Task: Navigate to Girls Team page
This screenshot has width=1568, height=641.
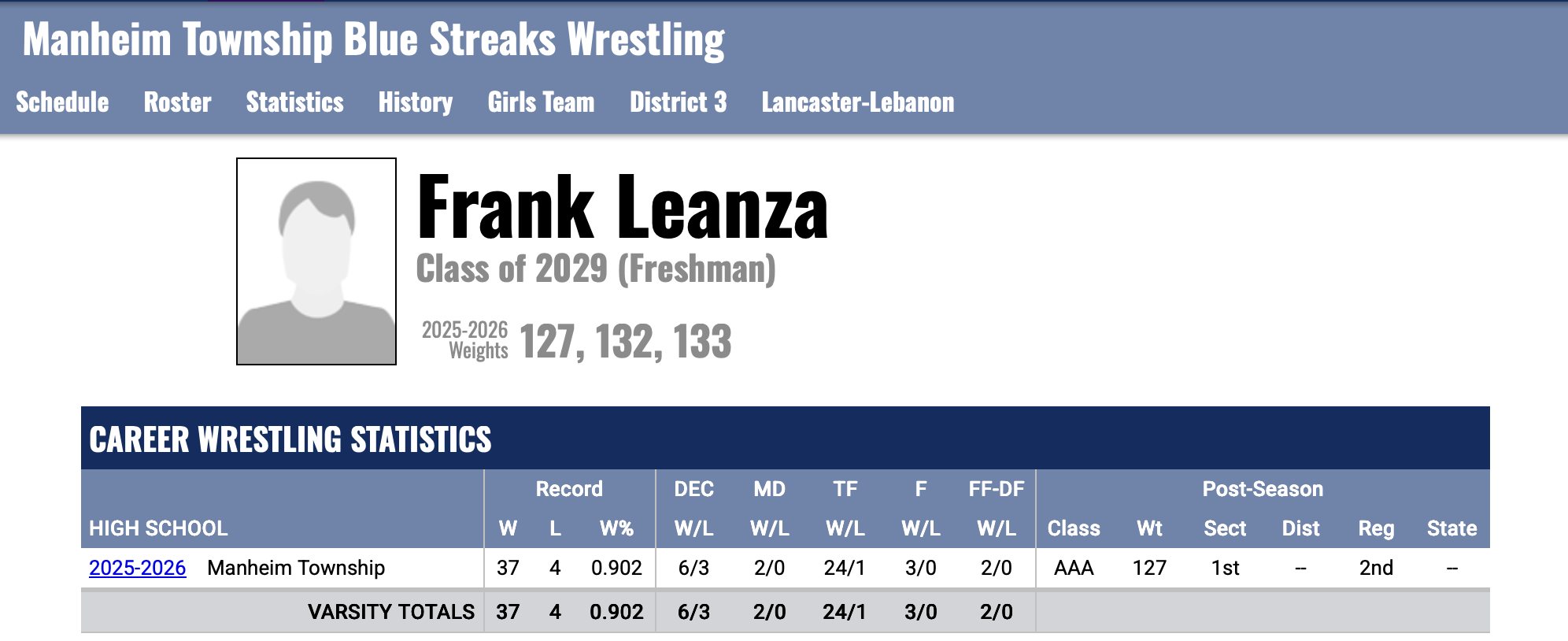Action: (x=541, y=102)
